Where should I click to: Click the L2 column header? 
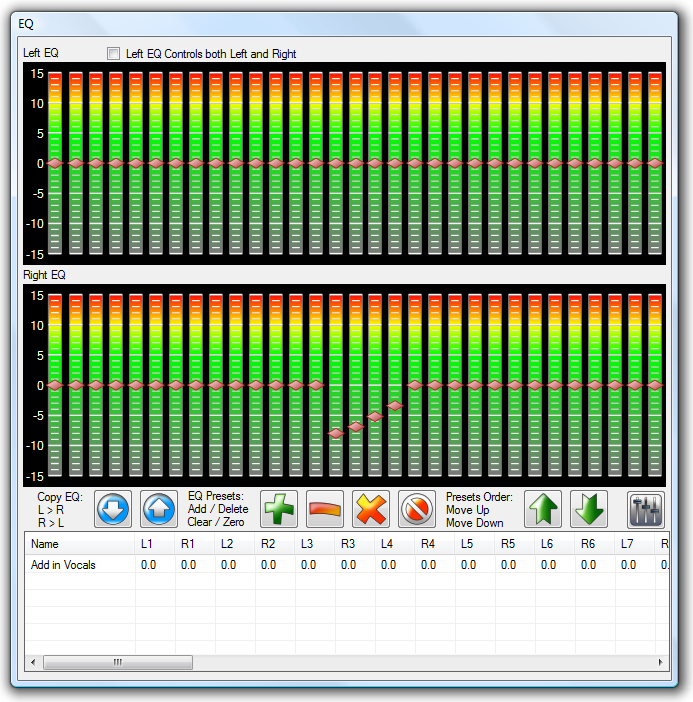click(235, 544)
